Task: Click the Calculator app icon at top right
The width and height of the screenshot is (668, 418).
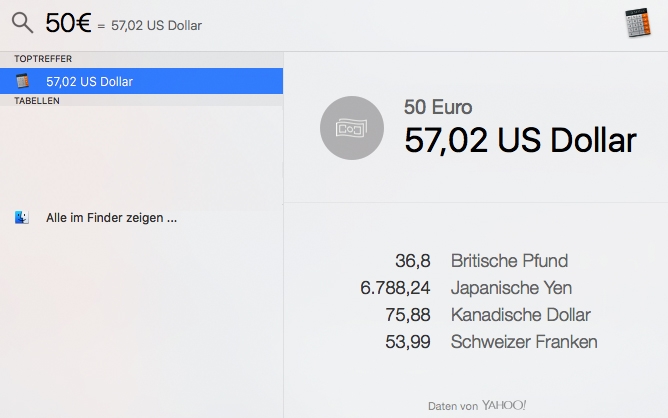Action: pos(637,22)
